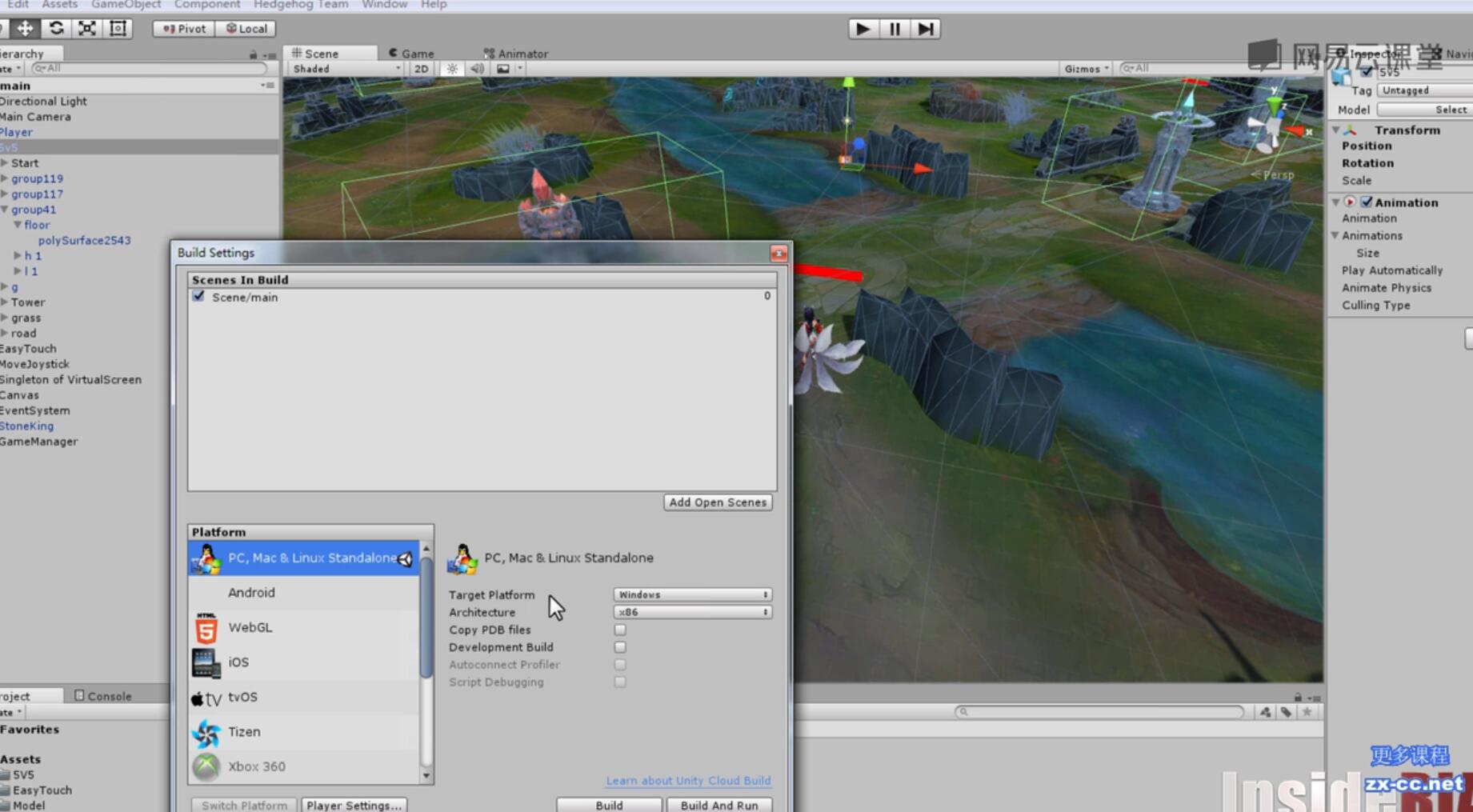Switch to the Game tab
The image size is (1473, 812).
411,54
